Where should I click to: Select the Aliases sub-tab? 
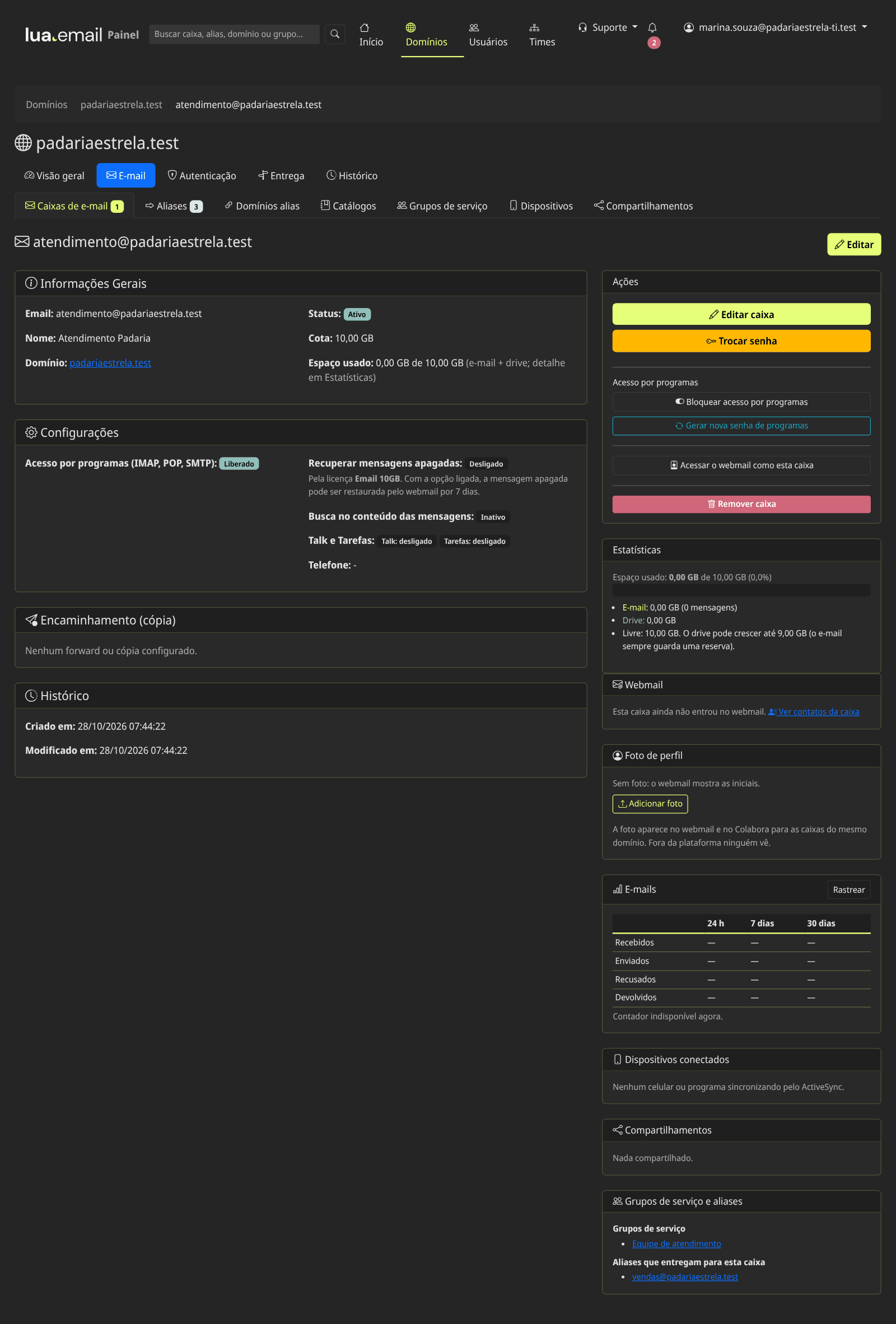point(174,206)
